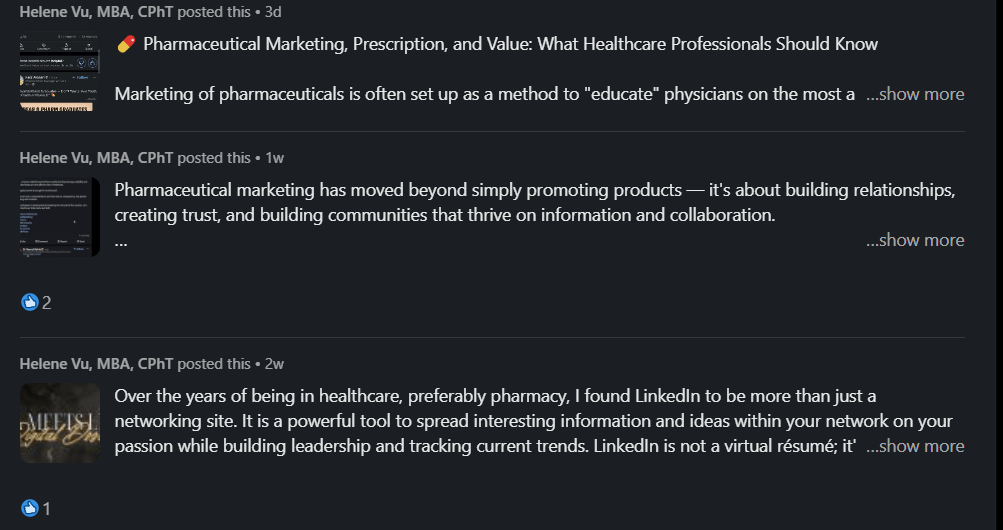The height and width of the screenshot is (530, 1003).
Task: Open the dark screenshot thumbnail of the 1w post
Action: (59, 217)
